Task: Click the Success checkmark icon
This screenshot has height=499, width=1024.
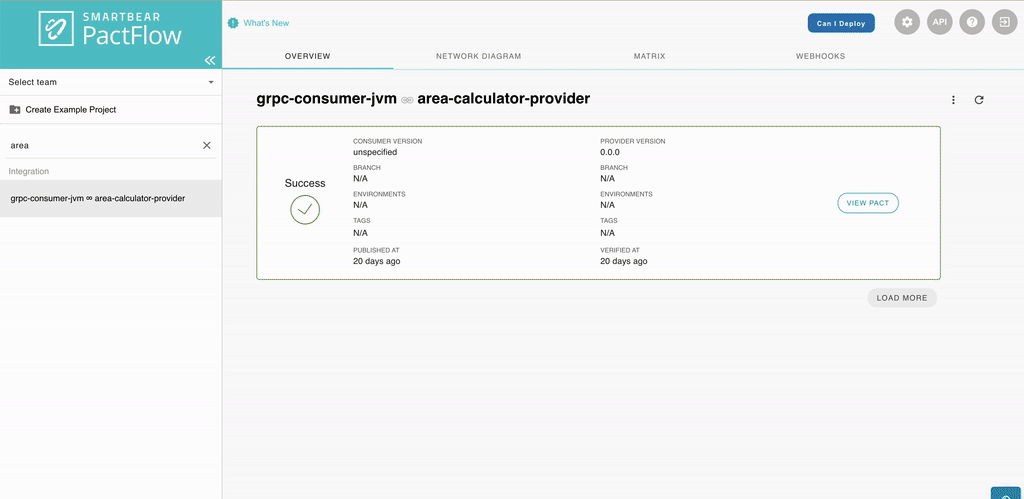Action: (305, 210)
